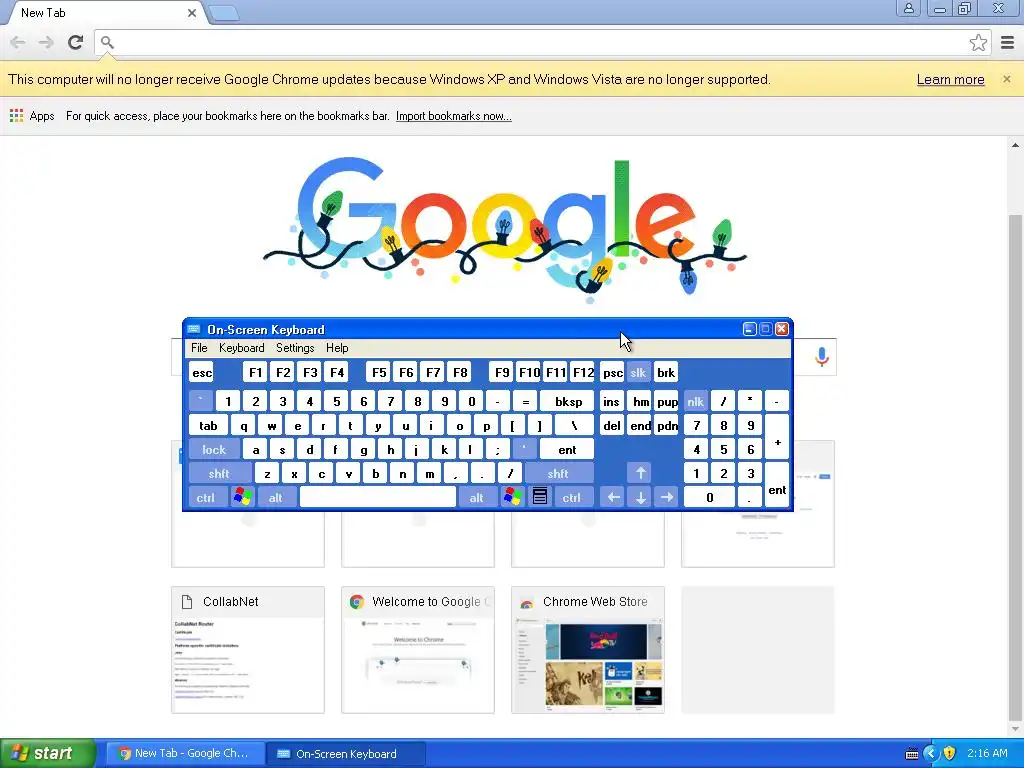Click the On-Screen Keyboard title bar icon

tap(194, 329)
